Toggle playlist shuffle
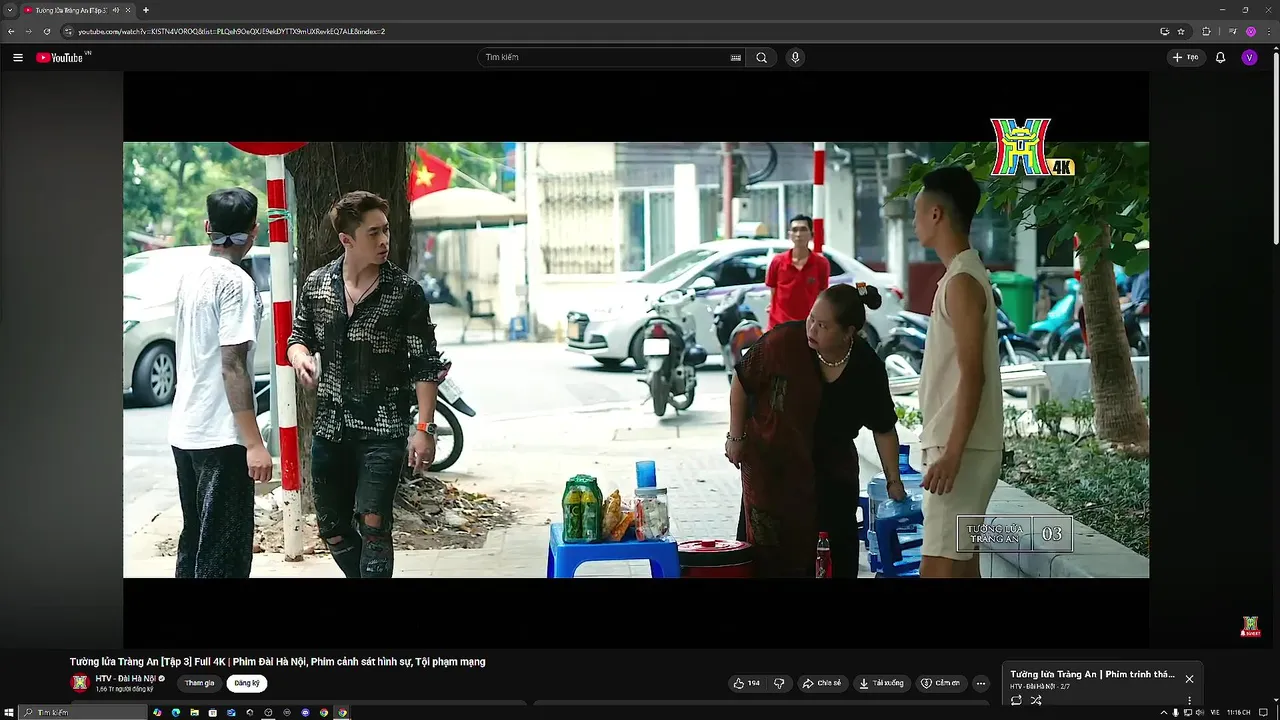 point(1036,700)
